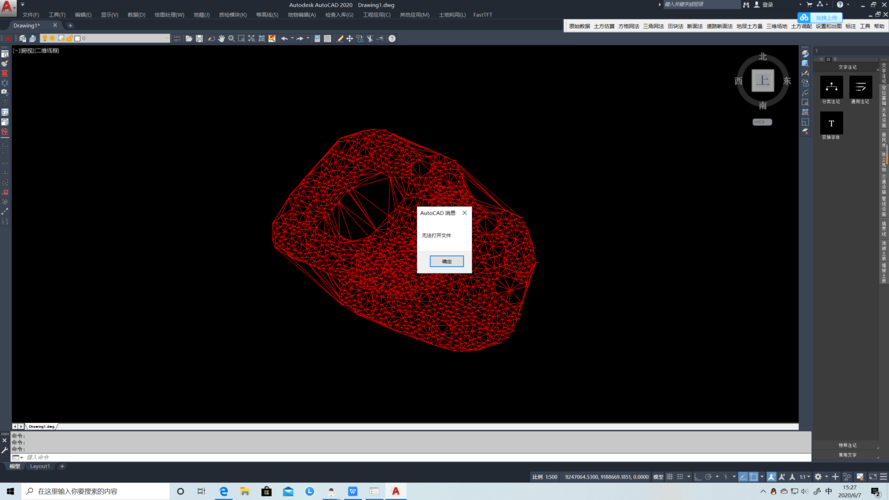
Task: Click the Undo arrow icon
Action: [x=284, y=39]
